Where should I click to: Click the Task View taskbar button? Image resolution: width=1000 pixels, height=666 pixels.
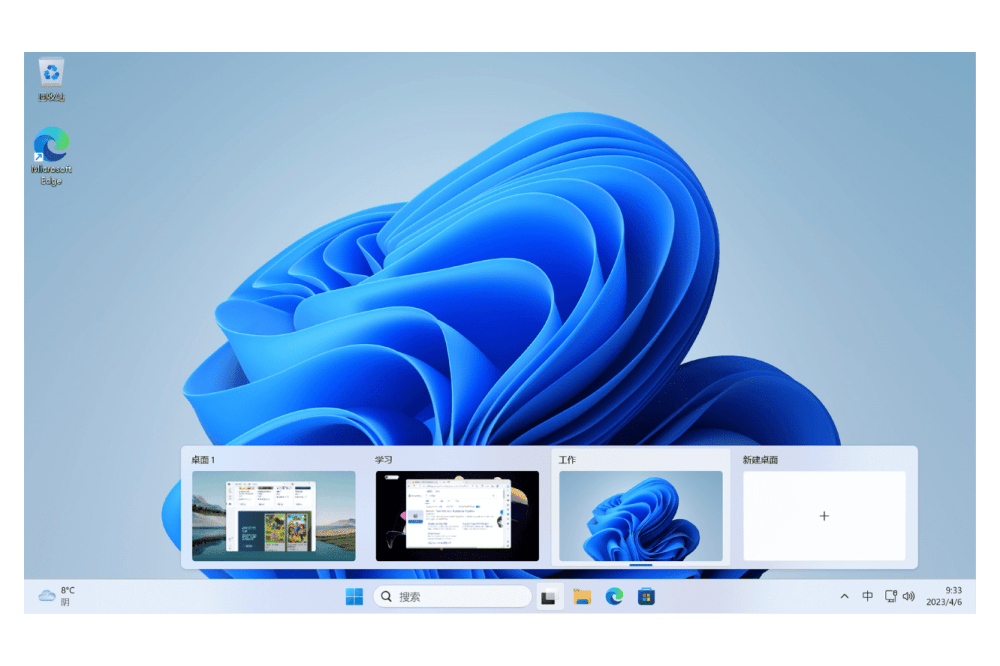[547, 597]
